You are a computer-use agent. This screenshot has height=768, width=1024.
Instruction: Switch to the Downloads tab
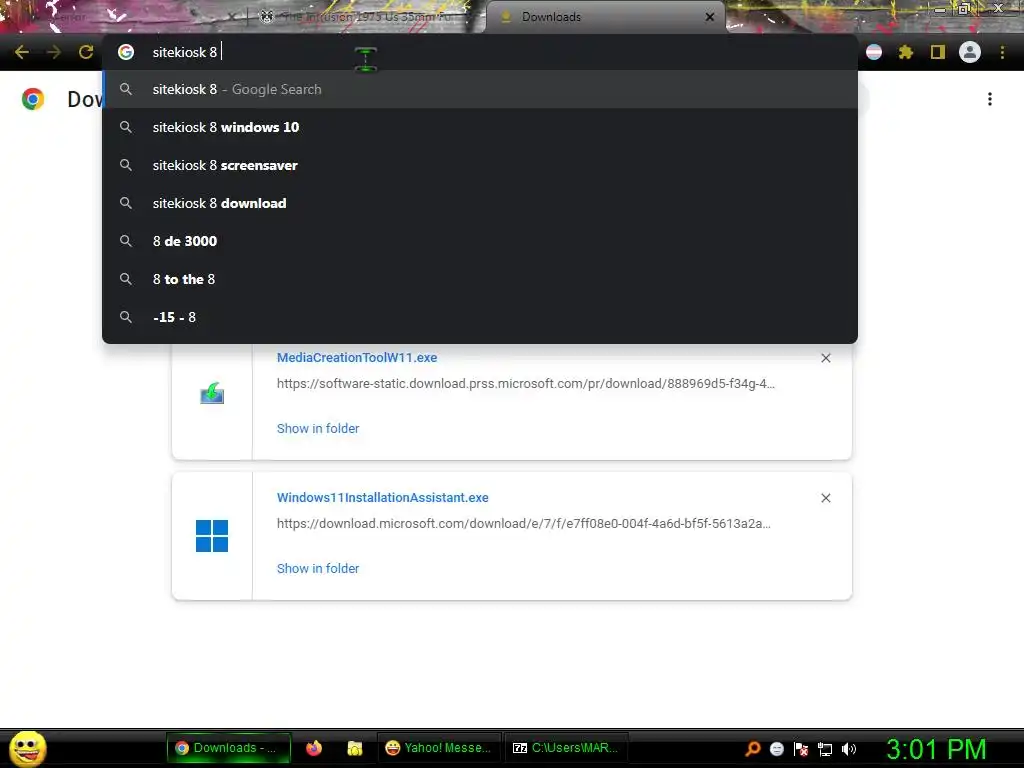pyautogui.click(x=605, y=17)
